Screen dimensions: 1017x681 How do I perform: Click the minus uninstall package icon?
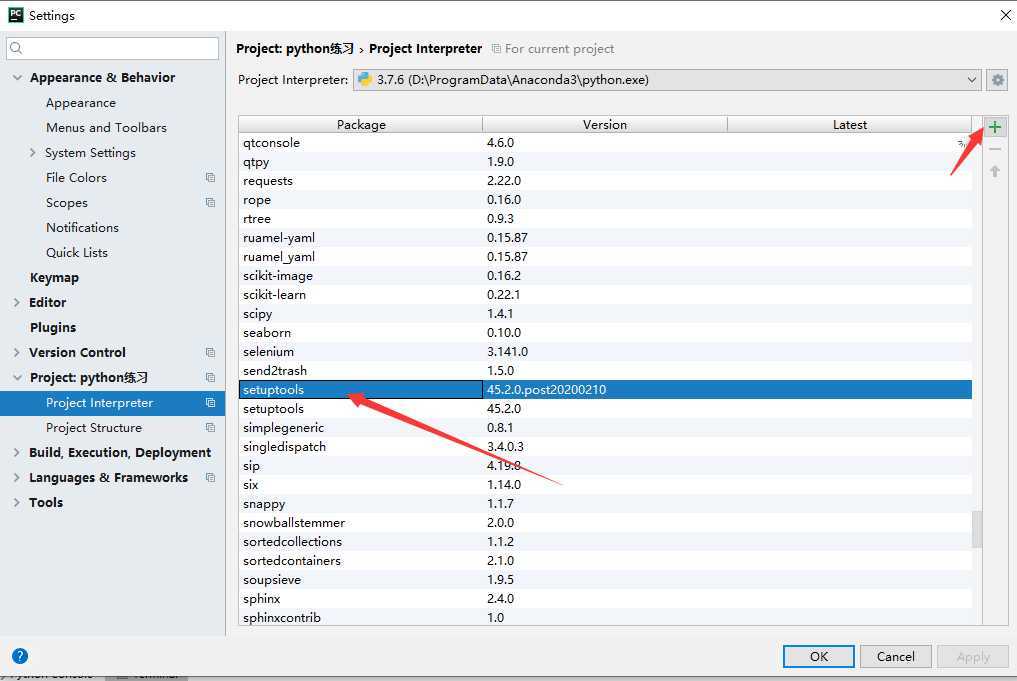pyautogui.click(x=995, y=149)
